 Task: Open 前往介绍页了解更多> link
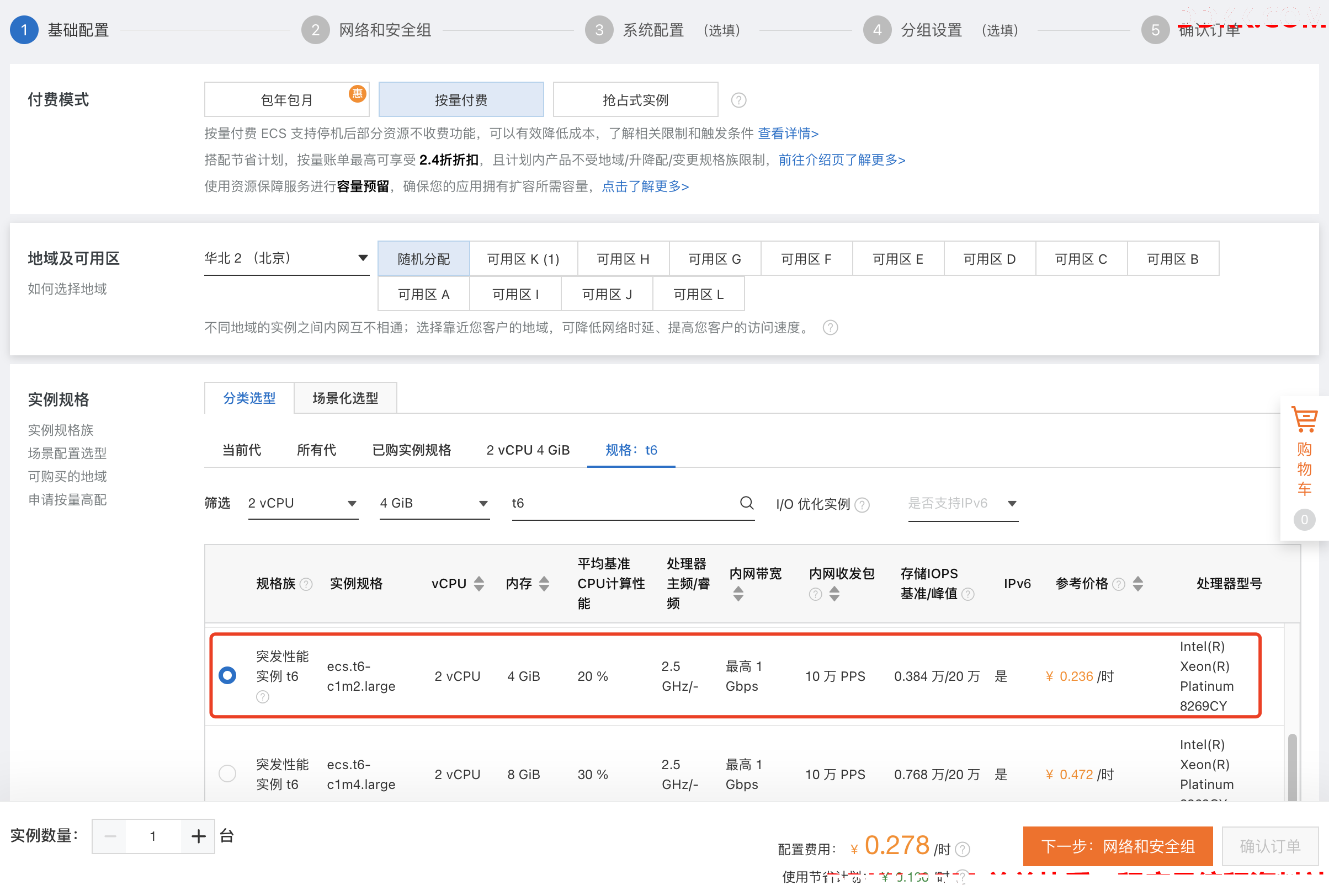[842, 159]
